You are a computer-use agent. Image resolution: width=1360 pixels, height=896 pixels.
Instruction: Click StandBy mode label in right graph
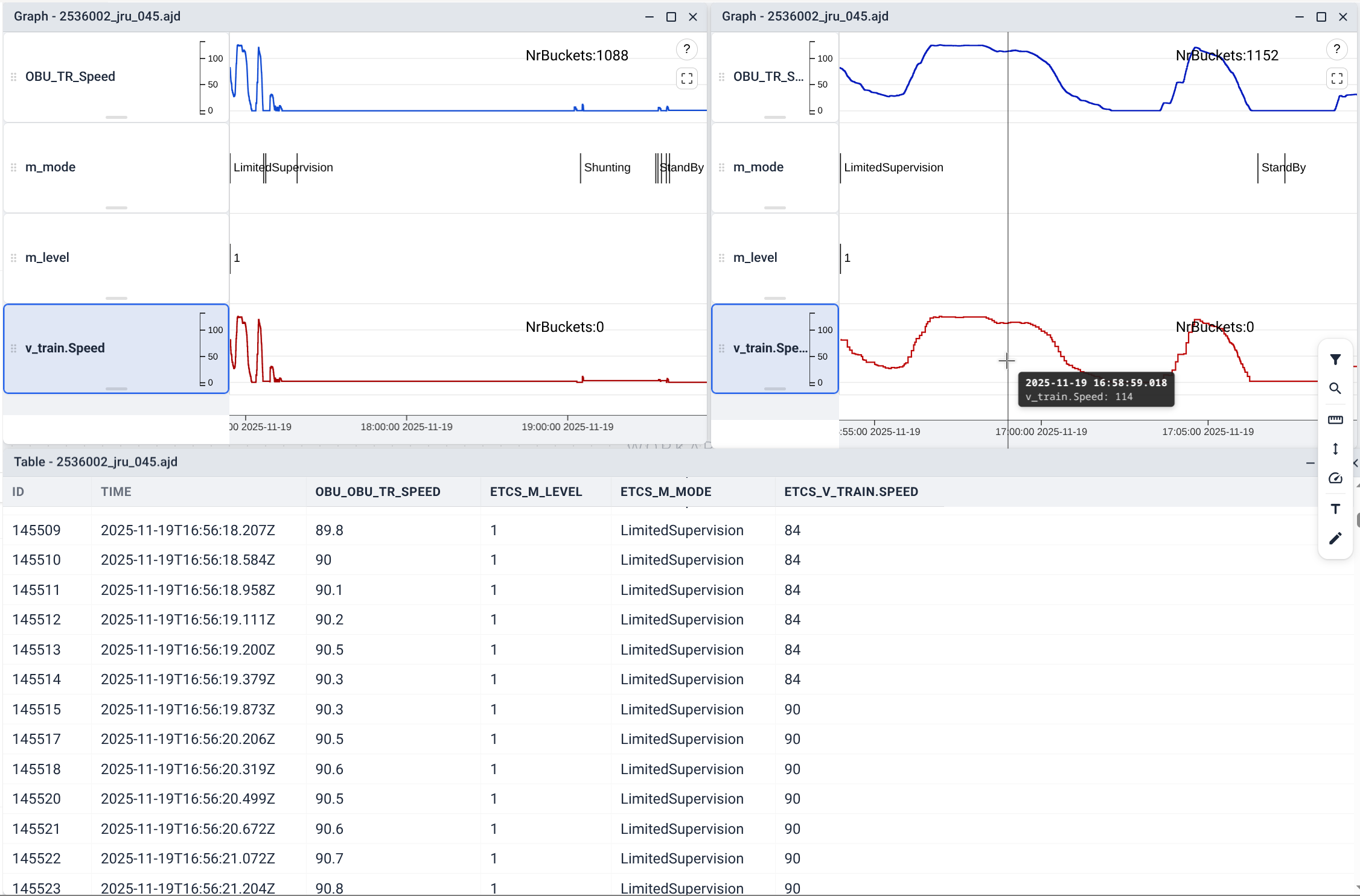(1283, 168)
